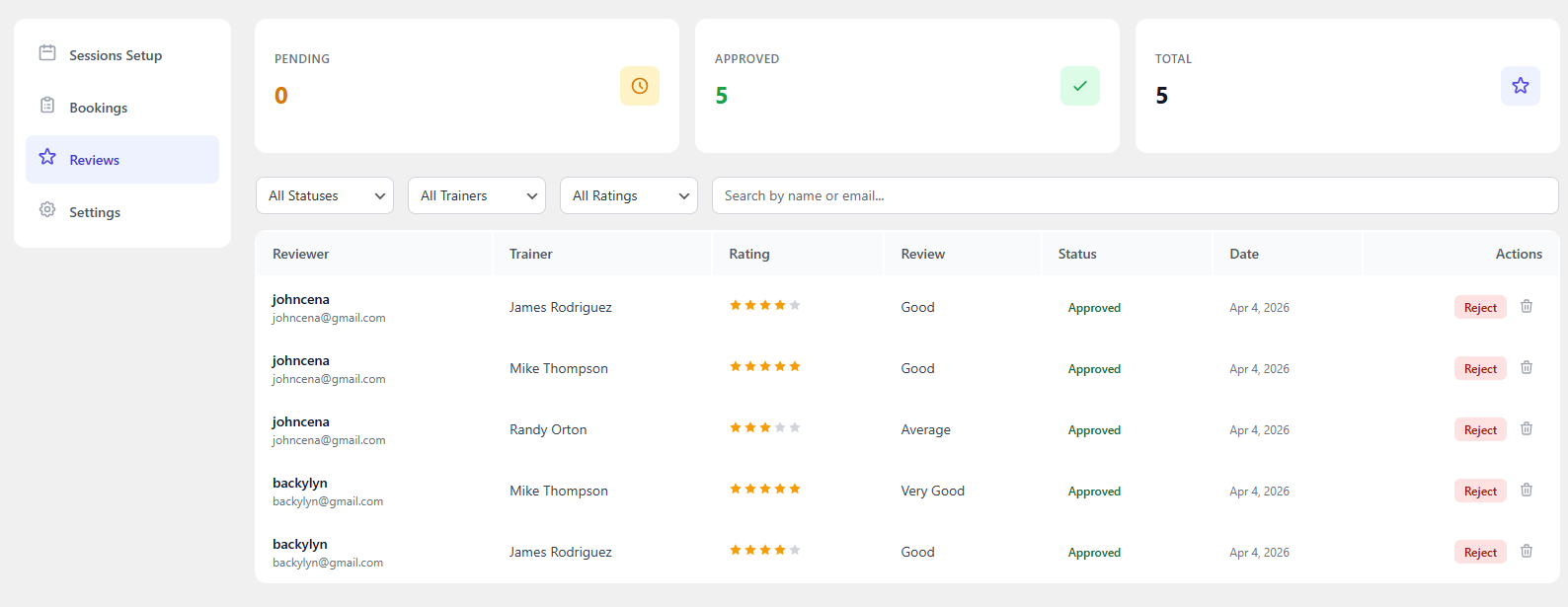This screenshot has height=607, width=1568.
Task: Open the All Statuses dropdown
Action: click(x=325, y=195)
